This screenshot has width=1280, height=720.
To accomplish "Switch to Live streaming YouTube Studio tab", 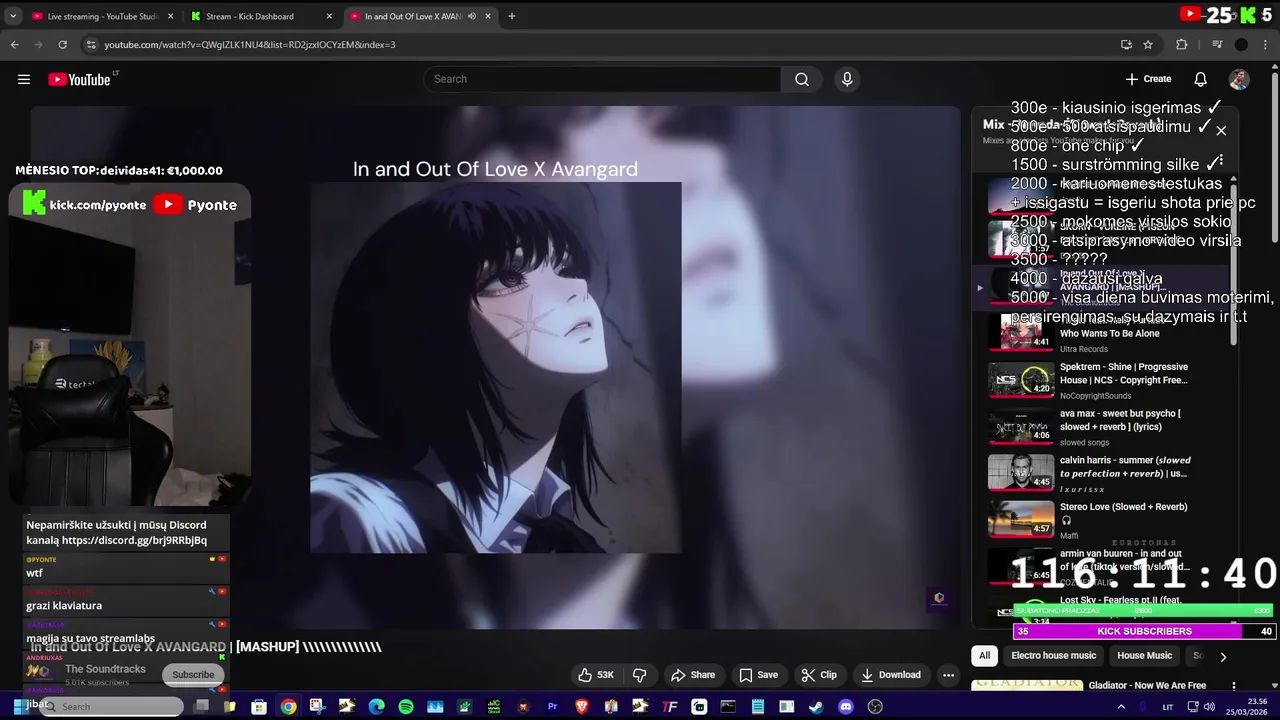I will [x=102, y=16].
